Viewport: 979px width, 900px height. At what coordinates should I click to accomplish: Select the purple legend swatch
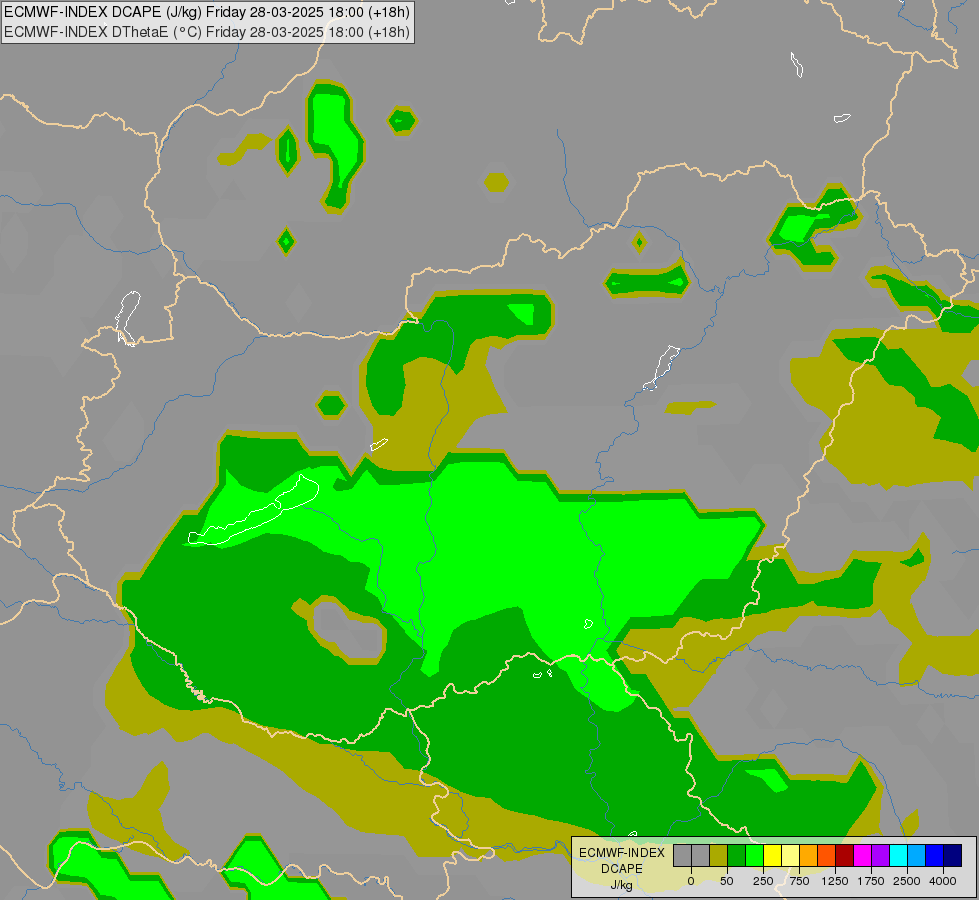pyautogui.click(x=880, y=855)
